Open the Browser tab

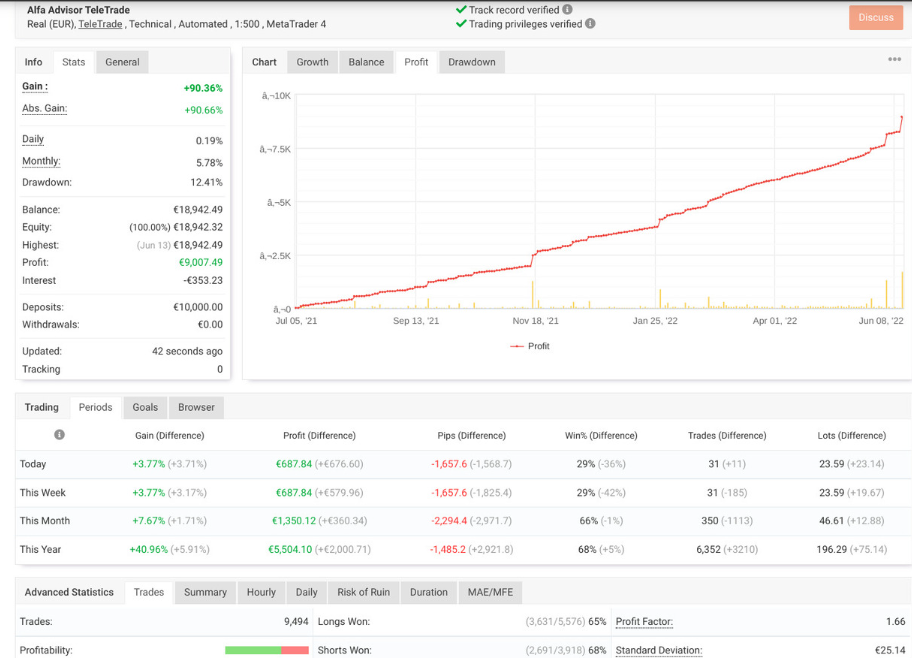(195, 407)
